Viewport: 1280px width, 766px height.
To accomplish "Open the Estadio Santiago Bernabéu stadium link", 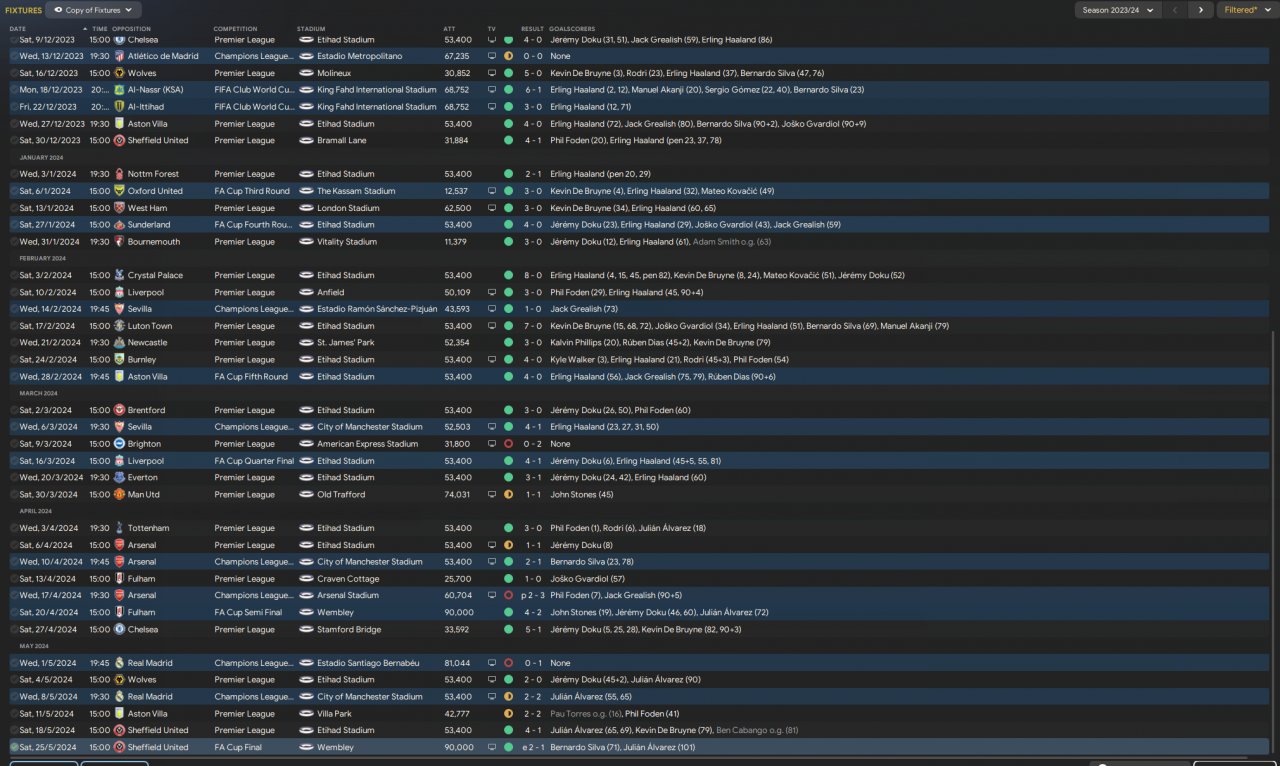I will tap(368, 663).
